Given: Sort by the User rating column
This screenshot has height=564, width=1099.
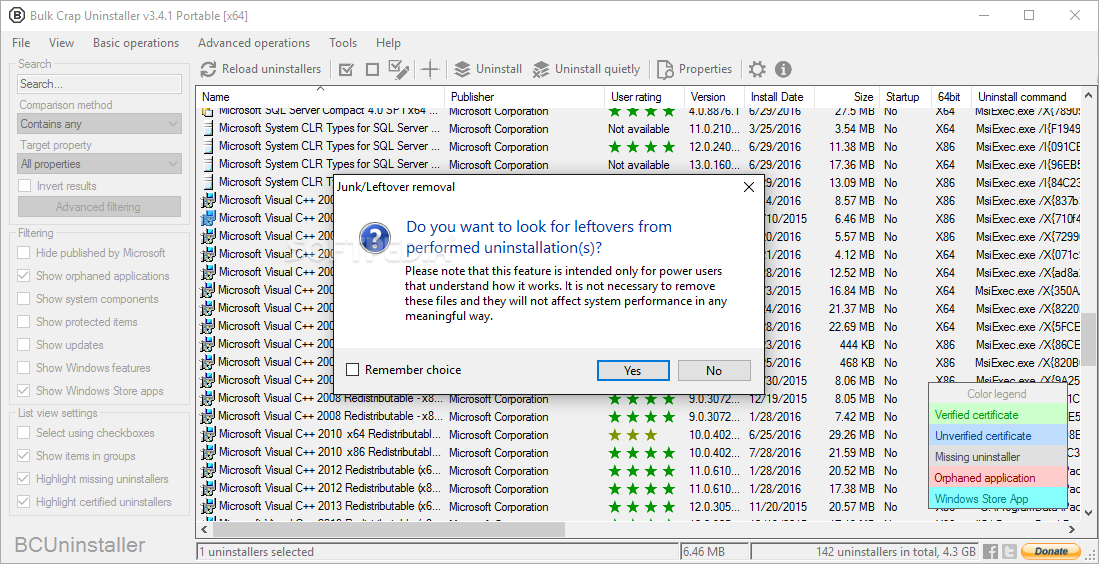Looking at the screenshot, I should [x=644, y=97].
